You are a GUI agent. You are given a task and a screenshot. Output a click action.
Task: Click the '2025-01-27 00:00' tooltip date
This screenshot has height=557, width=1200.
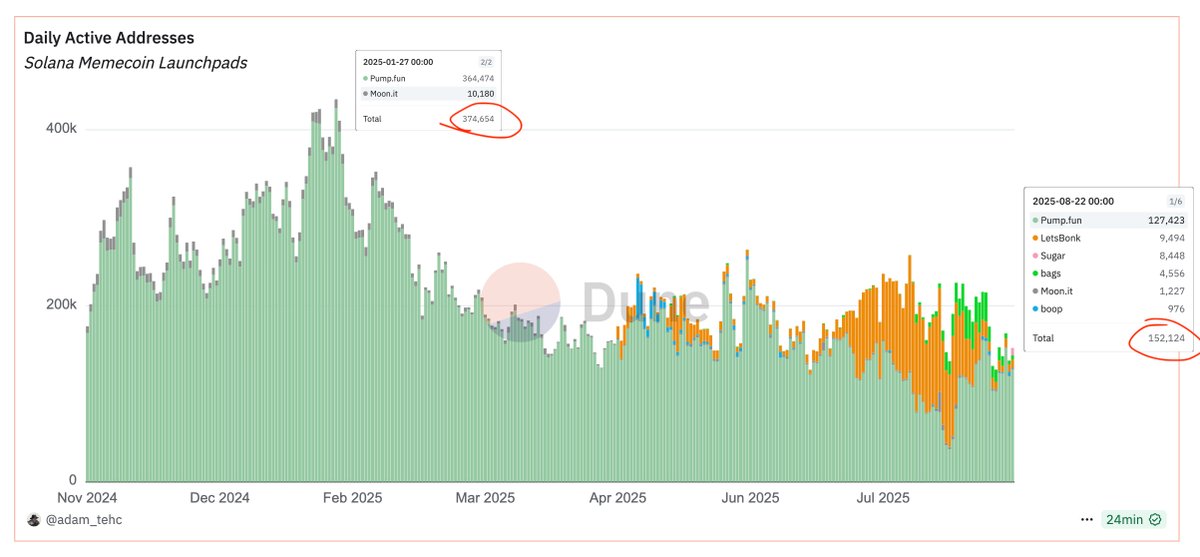pyautogui.click(x=397, y=62)
